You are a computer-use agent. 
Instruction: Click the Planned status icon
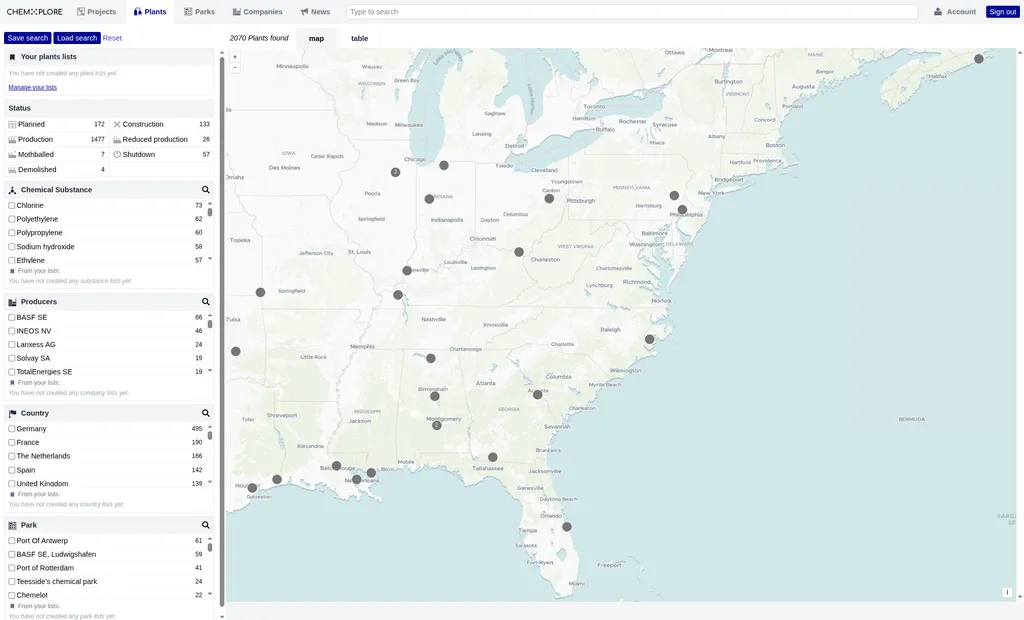click(12, 124)
